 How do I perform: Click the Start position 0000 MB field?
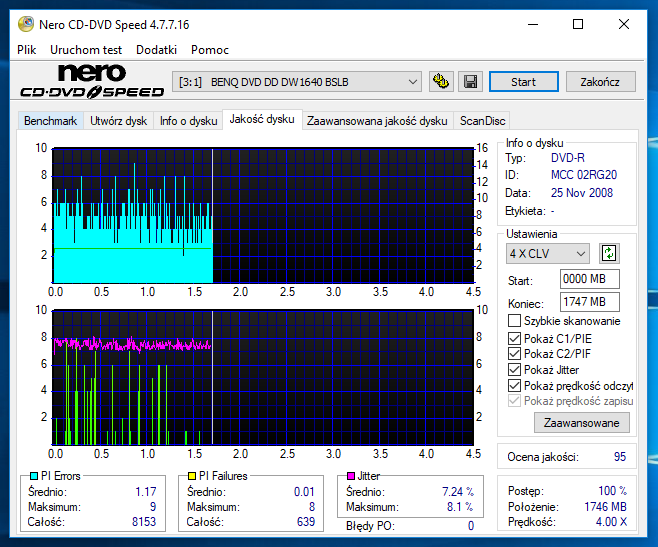point(589,279)
